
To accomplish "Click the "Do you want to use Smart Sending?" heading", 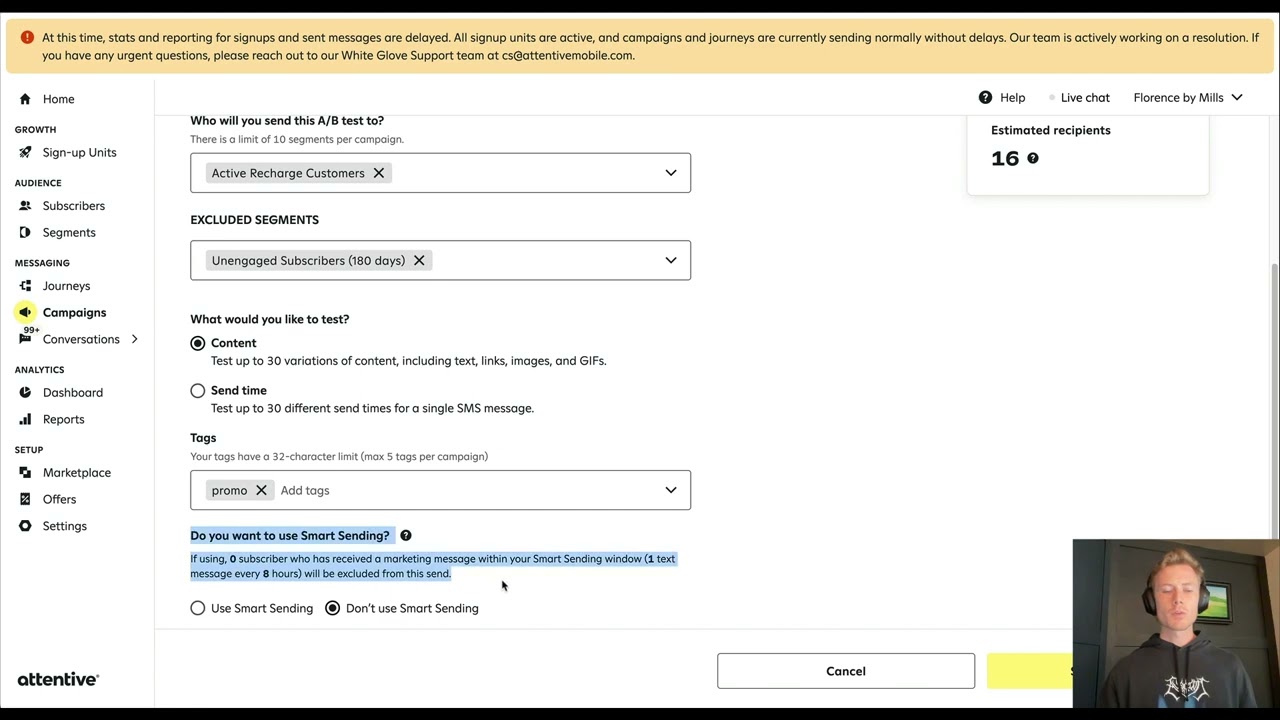I will tap(290, 536).
